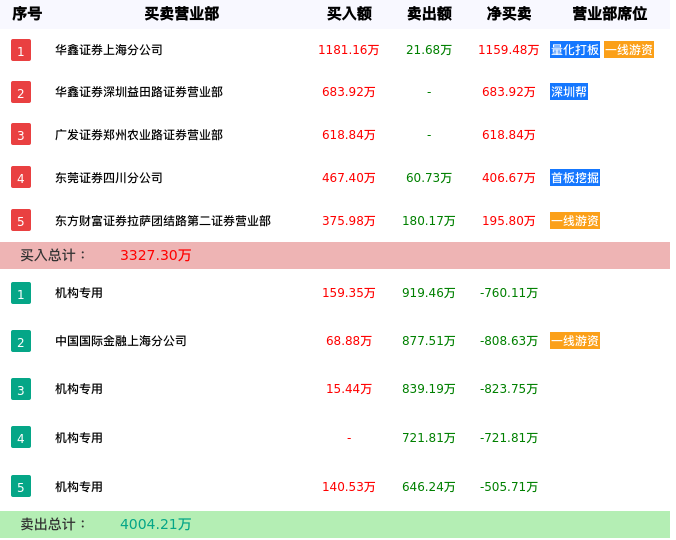Click the 首板挖掘 tag

coord(575,178)
